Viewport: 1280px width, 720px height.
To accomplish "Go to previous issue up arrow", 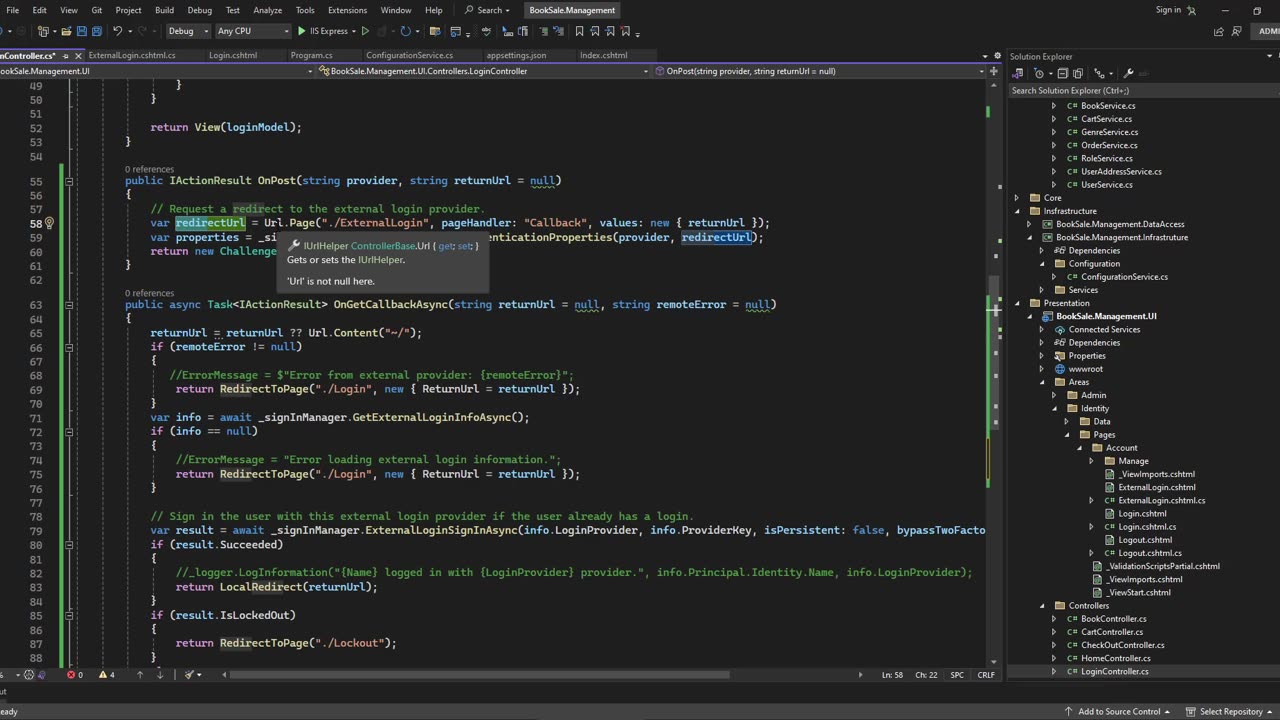I will coord(140,675).
